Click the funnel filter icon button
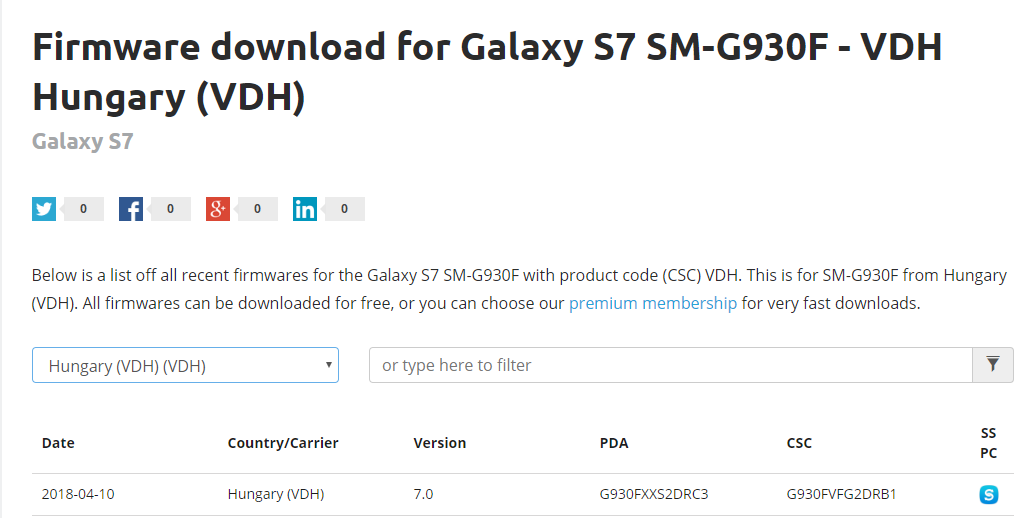The image size is (1026, 518). pyautogui.click(x=993, y=365)
